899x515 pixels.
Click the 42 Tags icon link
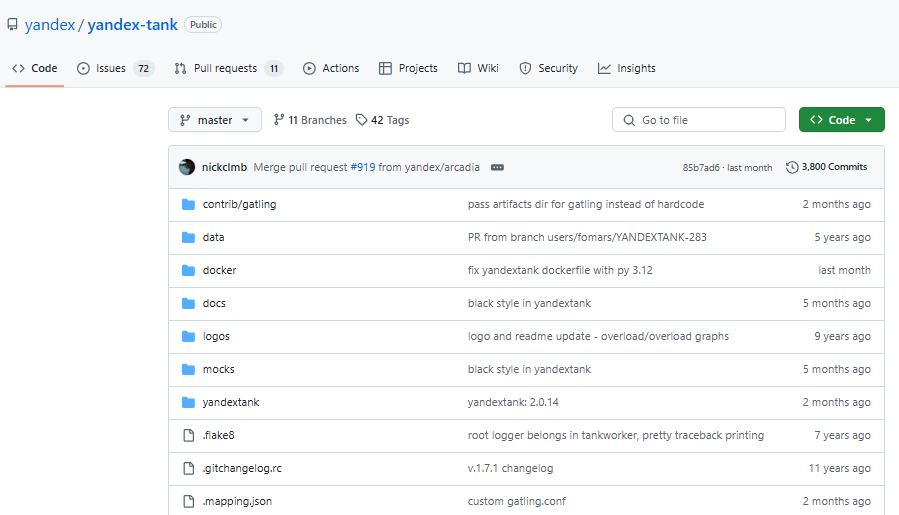click(361, 119)
